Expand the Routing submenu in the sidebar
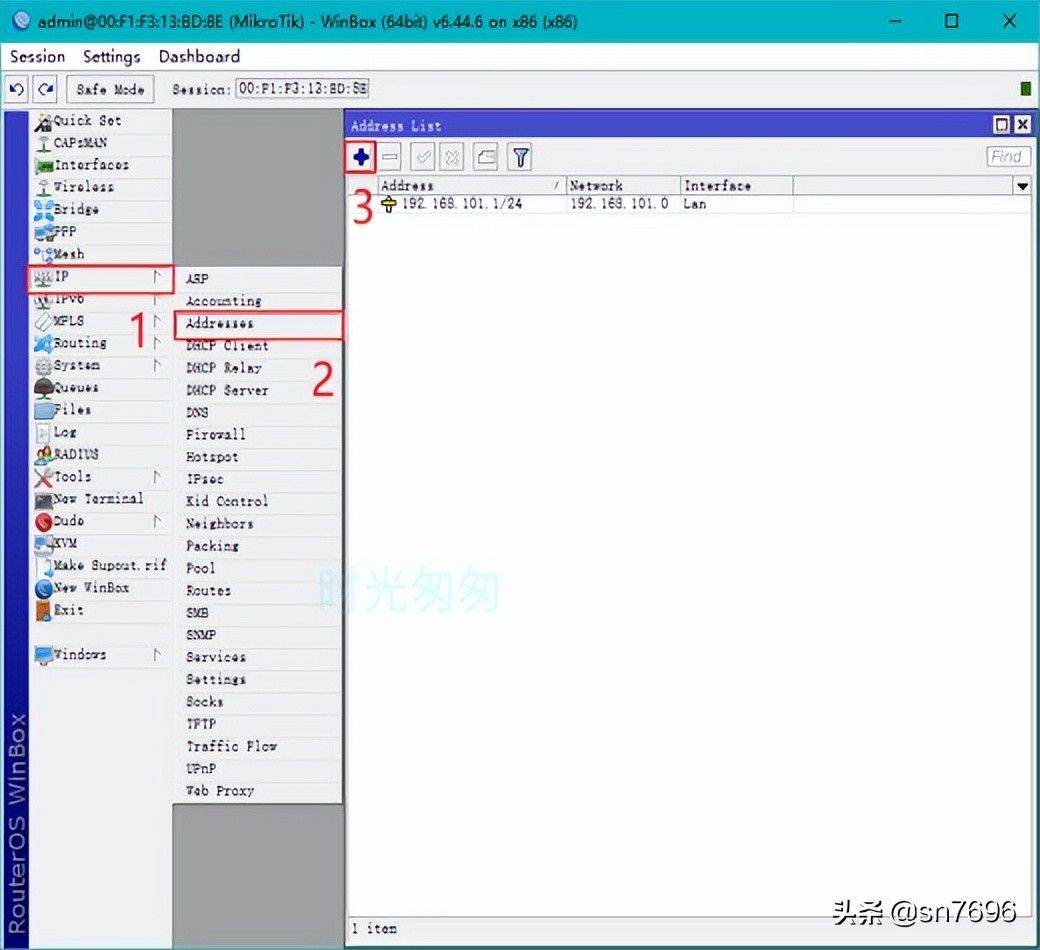1040x950 pixels. click(101, 343)
